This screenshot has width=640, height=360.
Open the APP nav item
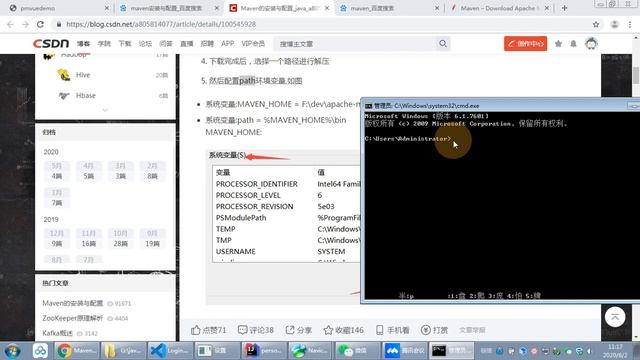pyautogui.click(x=227, y=44)
